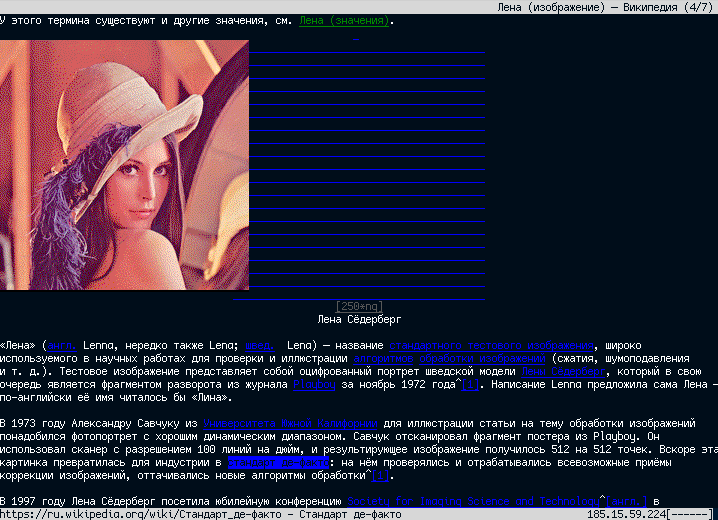Image resolution: width=718 pixels, height=520 pixels.
Task: Click the '[англ.]' superscript link
Action: pyautogui.click(x=626, y=502)
